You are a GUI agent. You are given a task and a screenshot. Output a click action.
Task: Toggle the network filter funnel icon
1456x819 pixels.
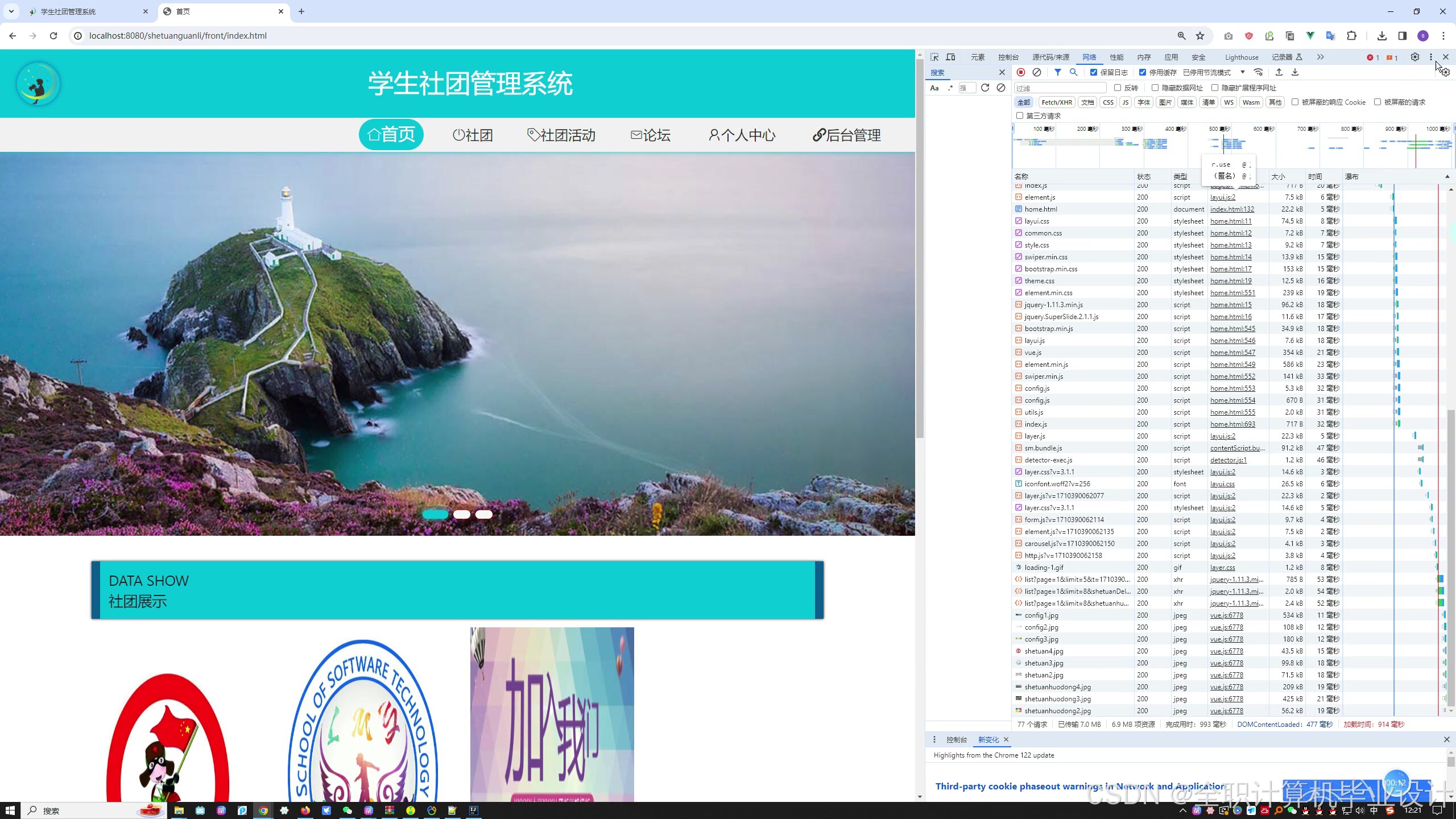(x=1057, y=72)
